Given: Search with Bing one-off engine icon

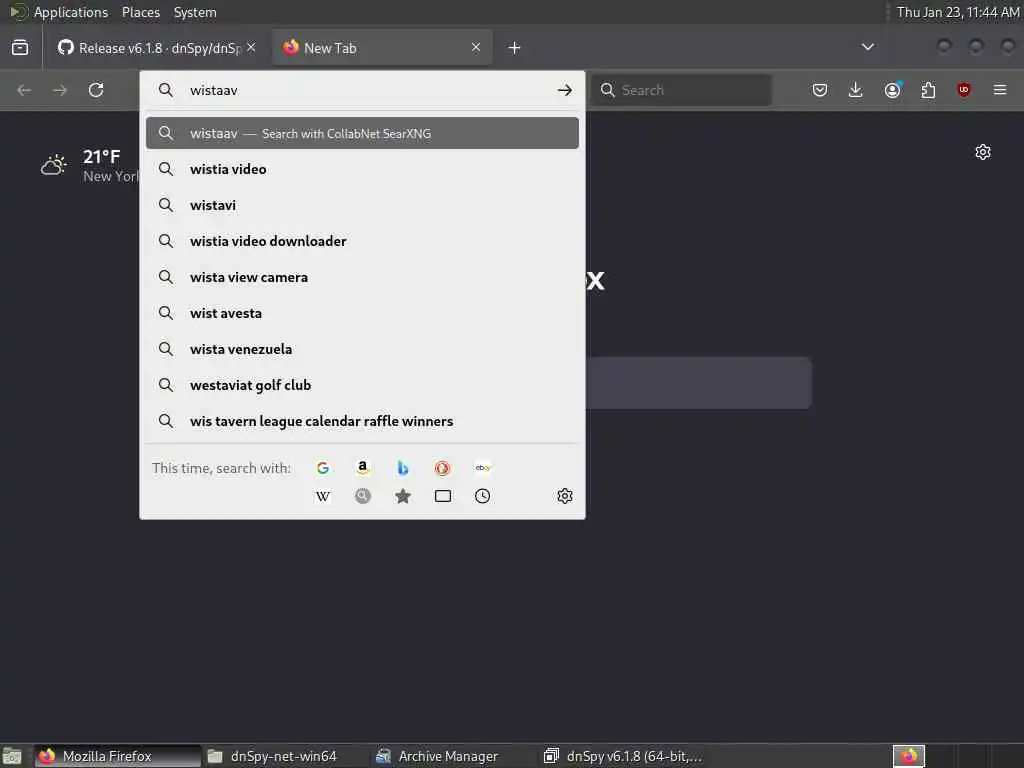Looking at the screenshot, I should click(x=402, y=468).
